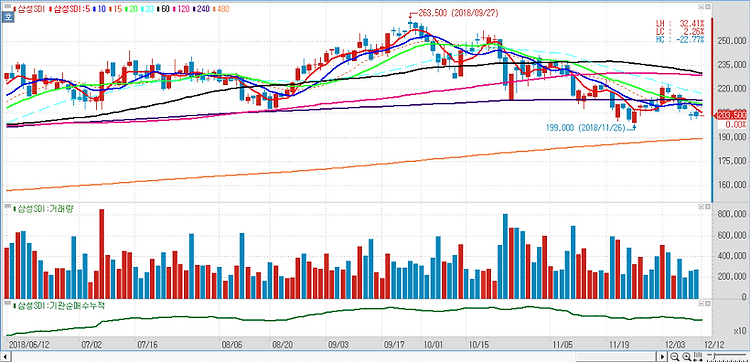The image size is (750, 362).
Task: Maximize the price chart pane
Action: point(701,7)
